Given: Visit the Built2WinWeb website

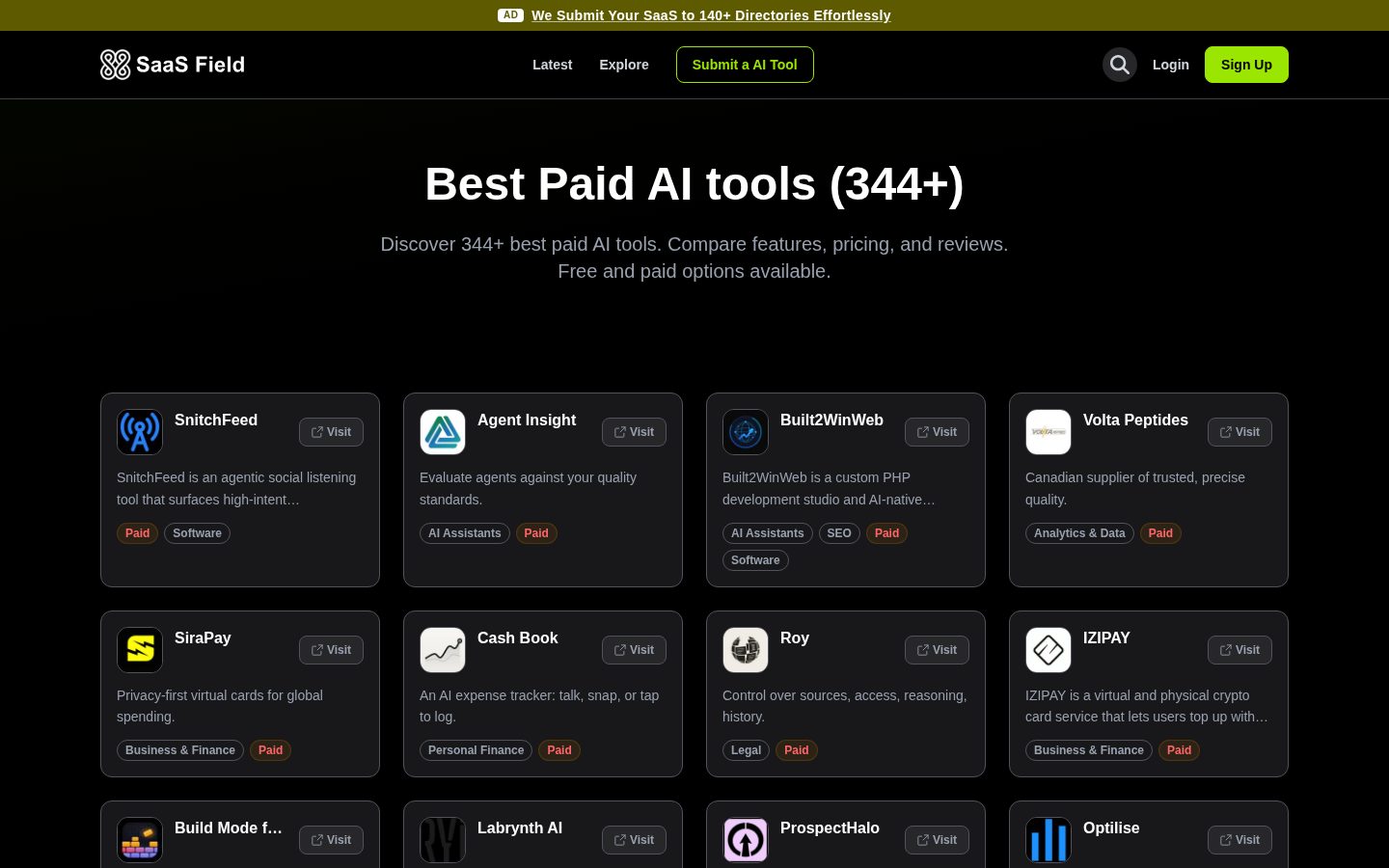Looking at the screenshot, I should tap(937, 432).
